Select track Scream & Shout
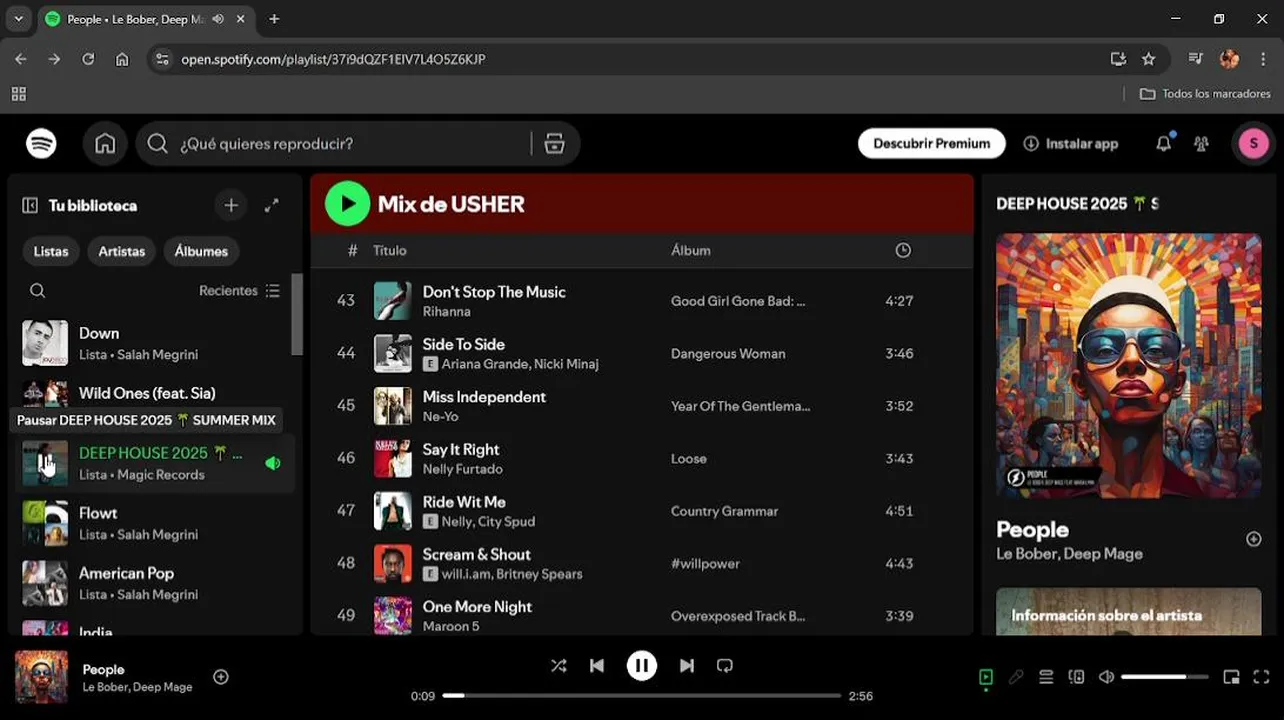Viewport: 1284px width, 720px height. tap(476, 554)
